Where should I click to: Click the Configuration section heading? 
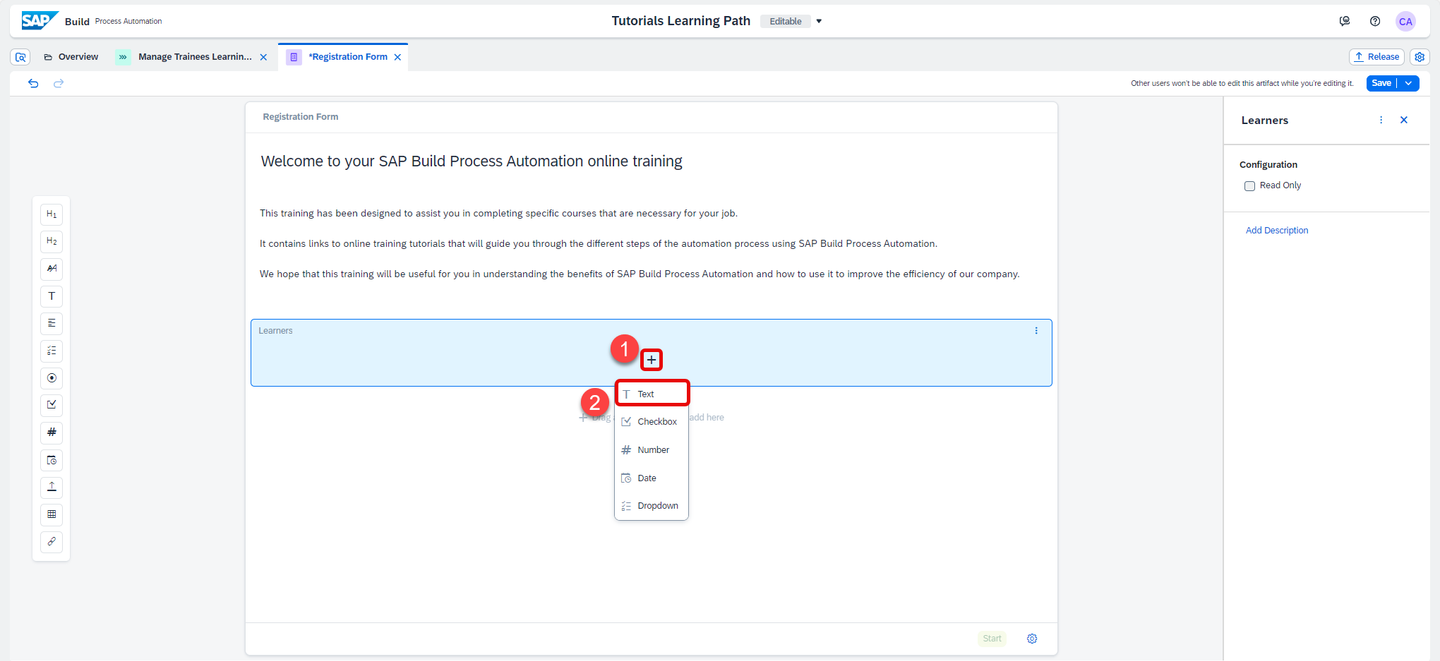coord(1268,165)
